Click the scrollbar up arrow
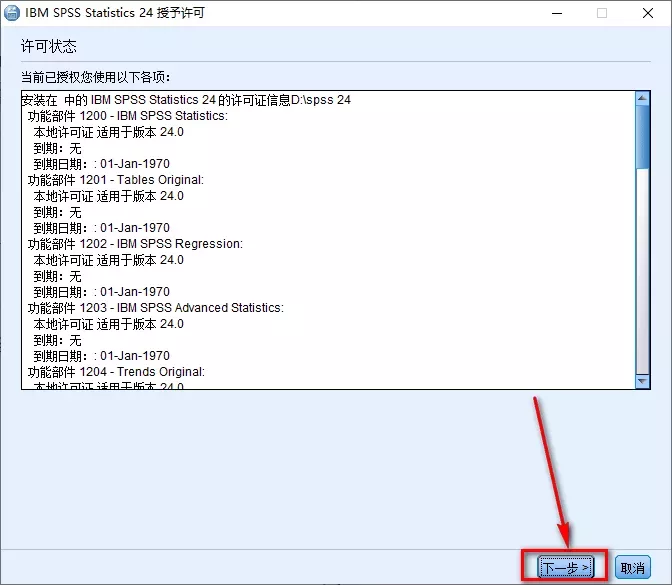This screenshot has height=585, width=672. pyautogui.click(x=643, y=99)
